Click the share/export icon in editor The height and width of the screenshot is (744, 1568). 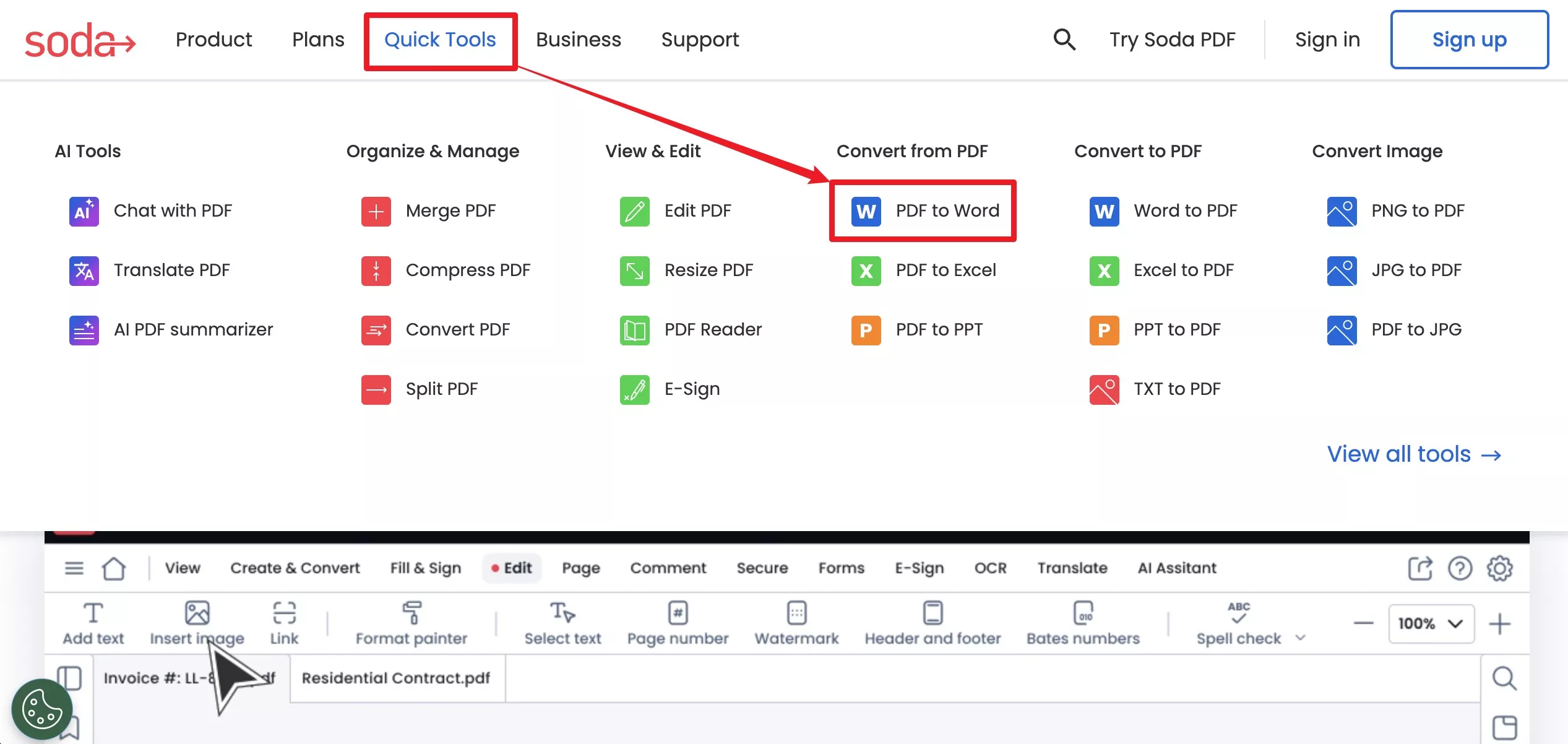click(x=1420, y=568)
